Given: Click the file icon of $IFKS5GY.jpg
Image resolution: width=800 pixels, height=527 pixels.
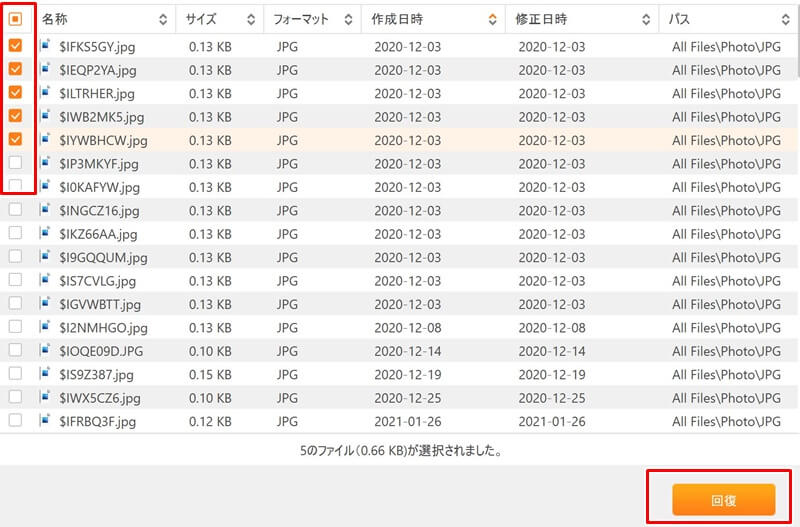Looking at the screenshot, I should pyautogui.click(x=46, y=45).
